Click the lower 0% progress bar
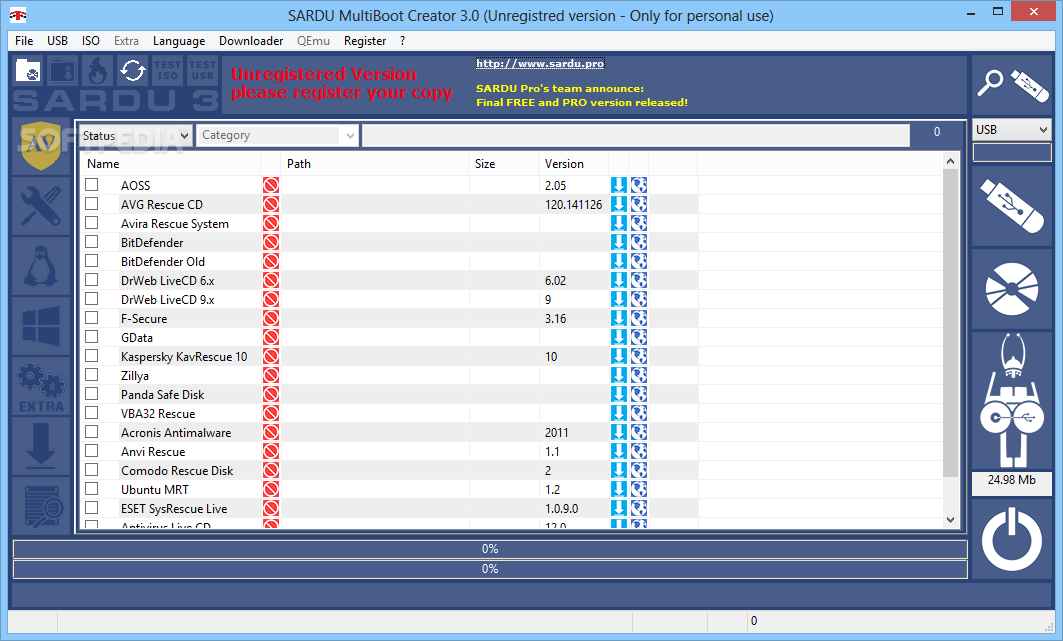Viewport: 1063px width, 641px height. [490, 569]
